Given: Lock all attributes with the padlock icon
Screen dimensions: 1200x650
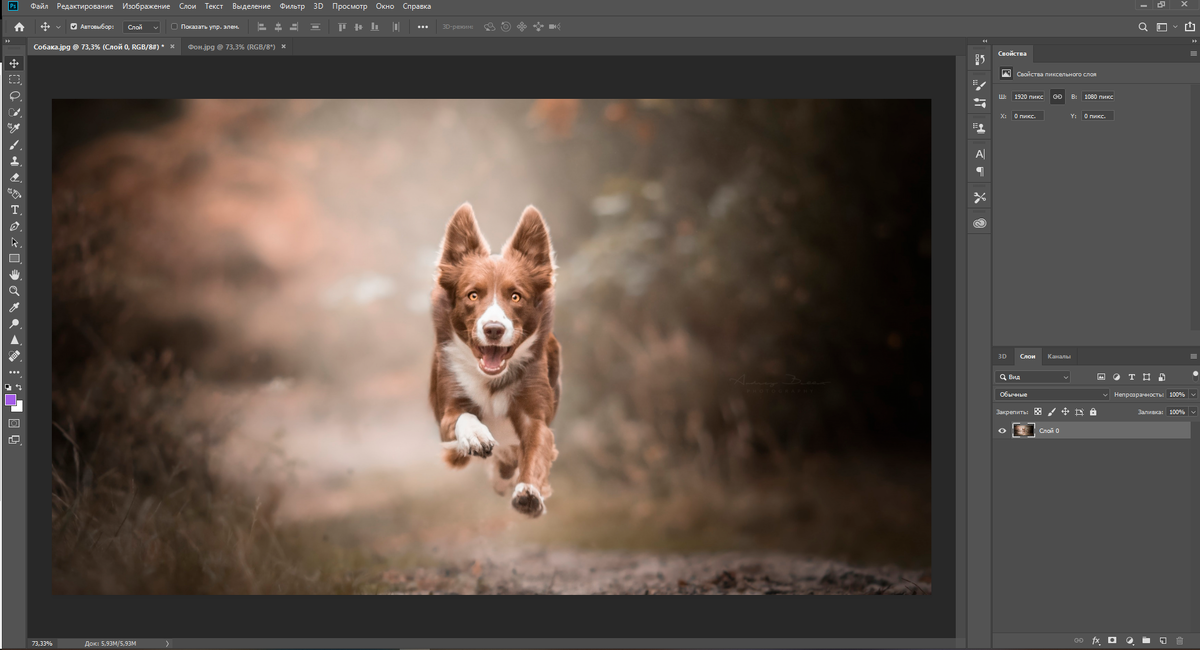Looking at the screenshot, I should (1093, 412).
